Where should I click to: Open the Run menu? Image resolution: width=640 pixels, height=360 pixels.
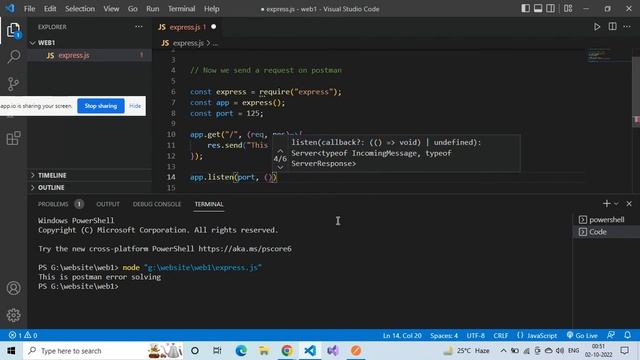click(x=152, y=9)
